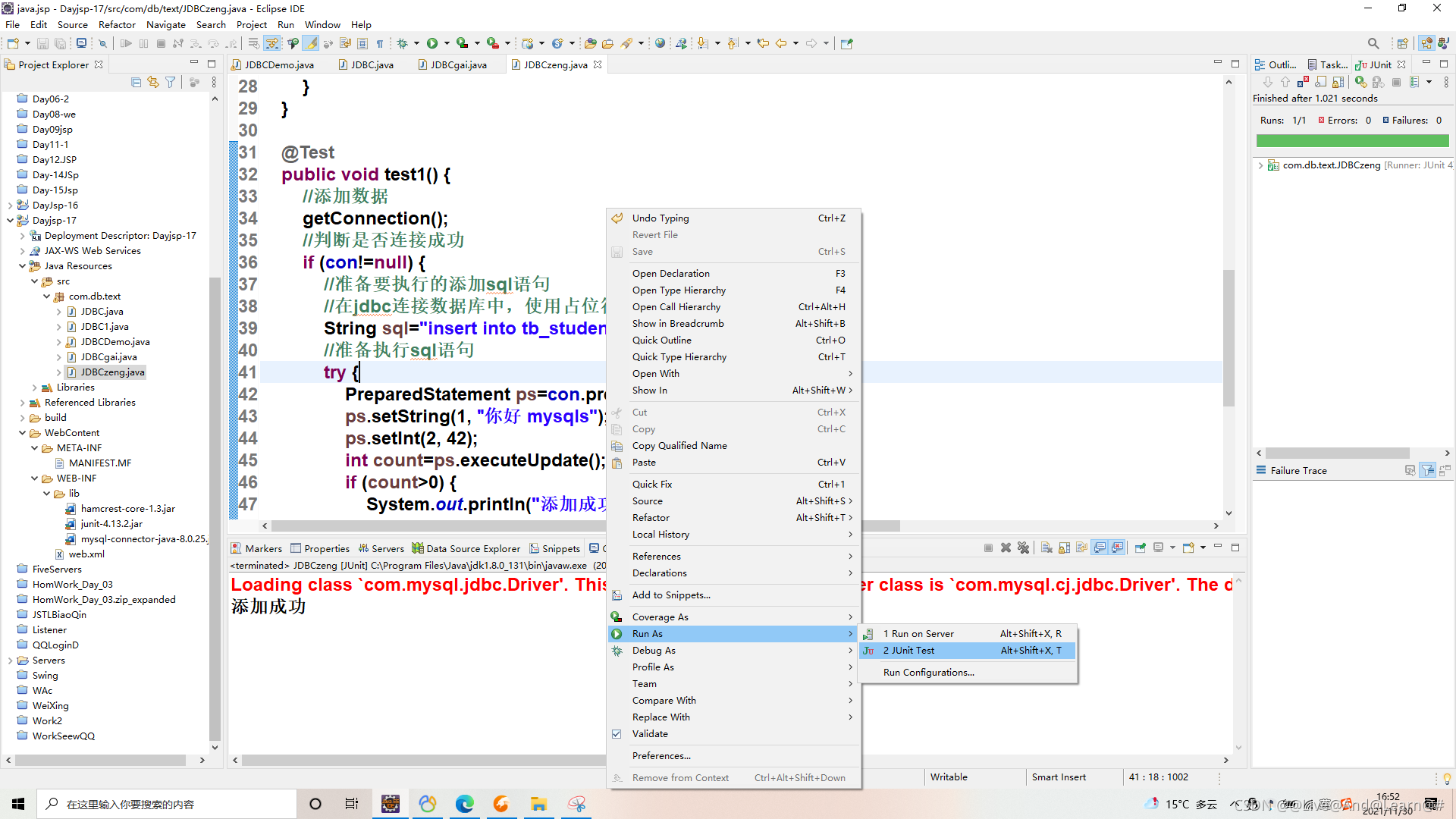Switch to the JDBCgai.java editor tab
Screen dimensions: 1456x819
click(458, 65)
